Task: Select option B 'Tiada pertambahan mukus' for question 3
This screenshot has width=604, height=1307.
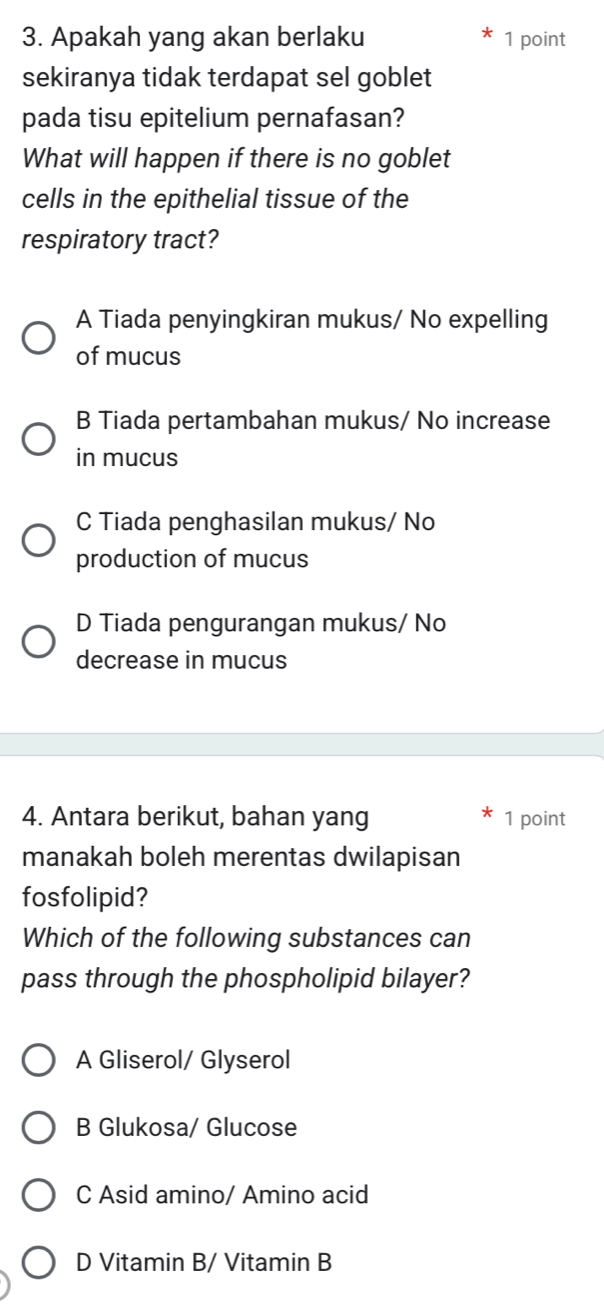Action: tap(37, 438)
